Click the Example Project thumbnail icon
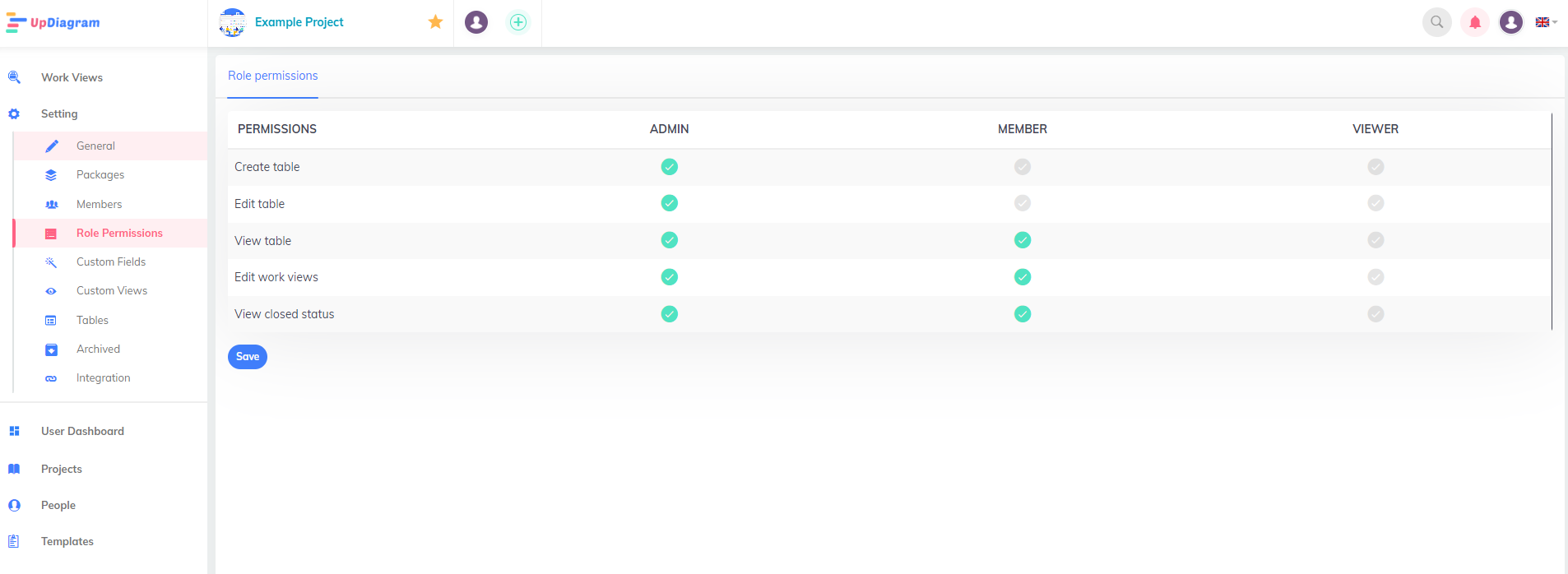The image size is (1568, 574). click(x=233, y=22)
